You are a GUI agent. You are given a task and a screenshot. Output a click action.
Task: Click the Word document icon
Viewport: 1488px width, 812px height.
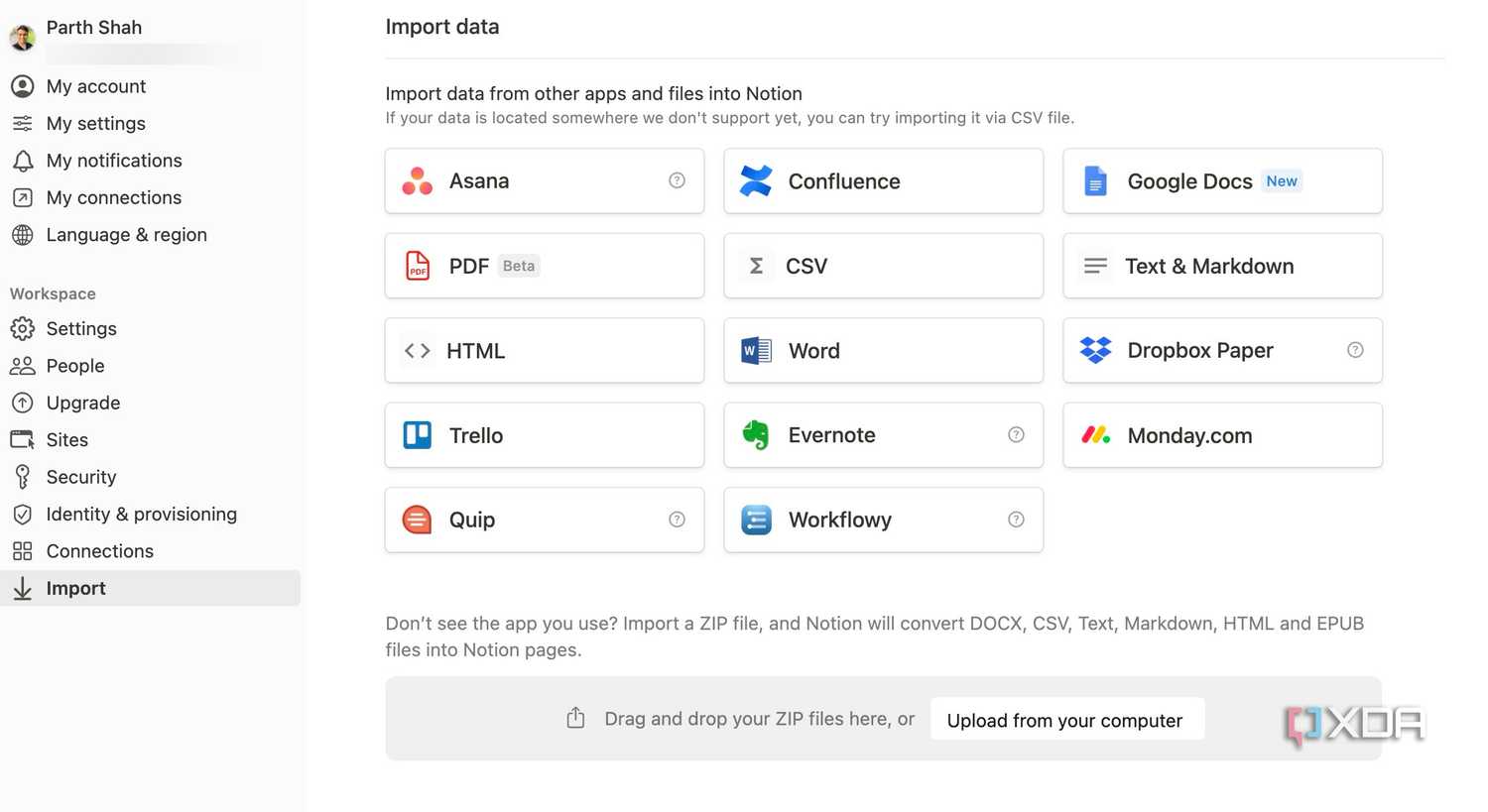(x=756, y=350)
